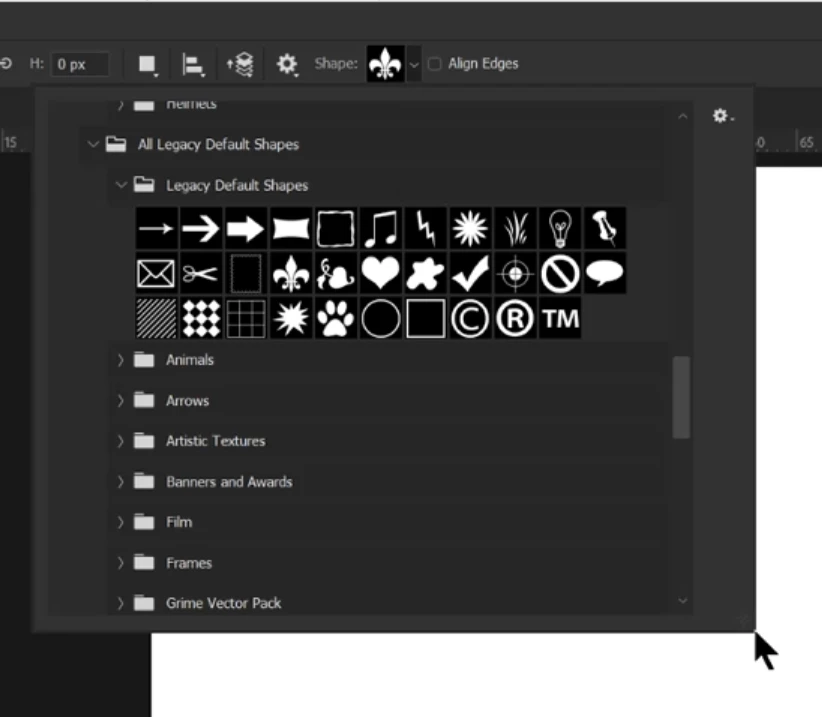
Task: Select the Film folder label
Action: pos(179,523)
